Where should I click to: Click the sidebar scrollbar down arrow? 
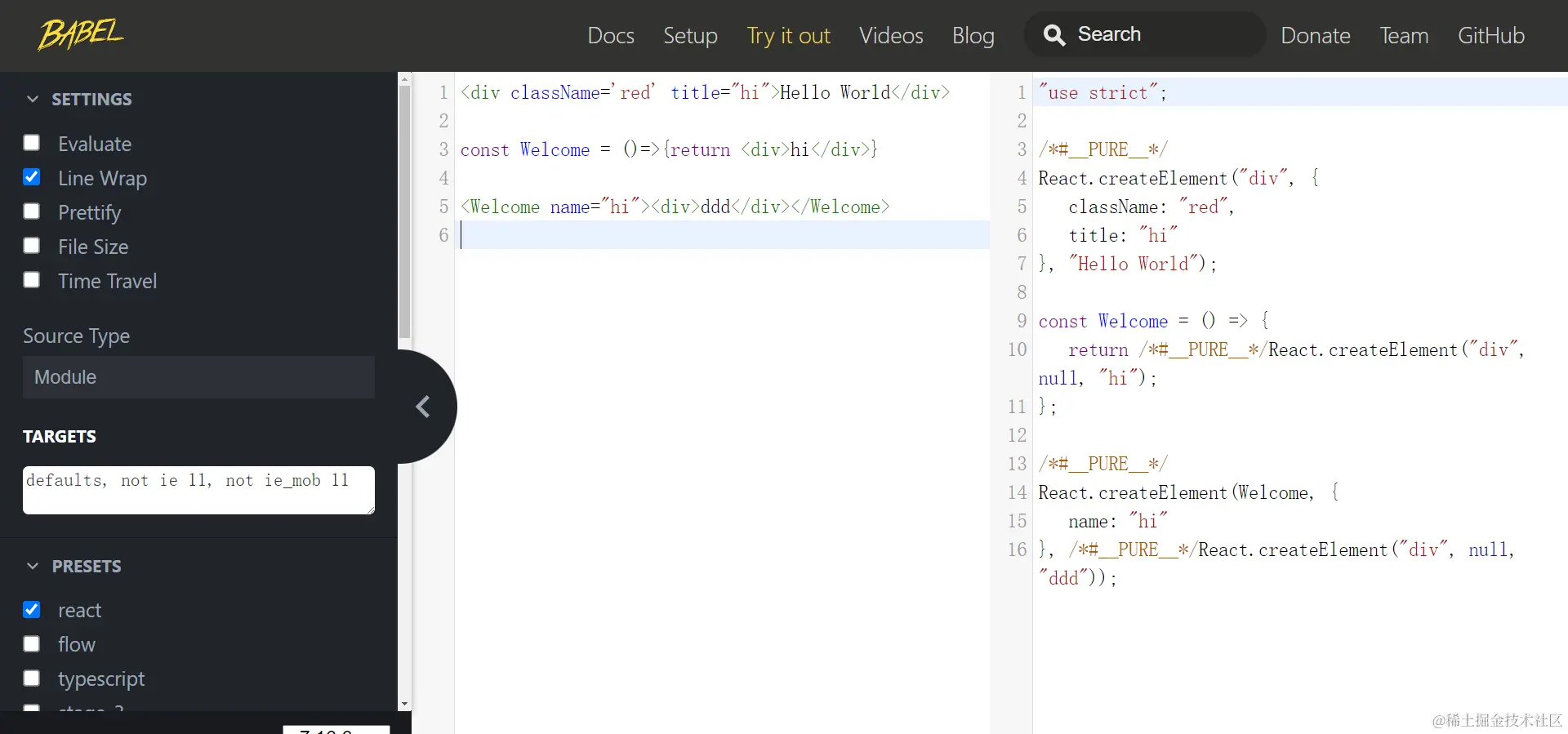(404, 704)
